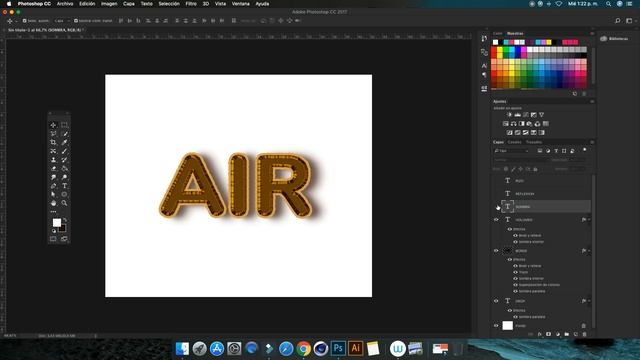Viewport: 640px width, 360px height.
Task: Add a Brightness/Contrast adjustment (sun icon)
Action: pos(509,115)
